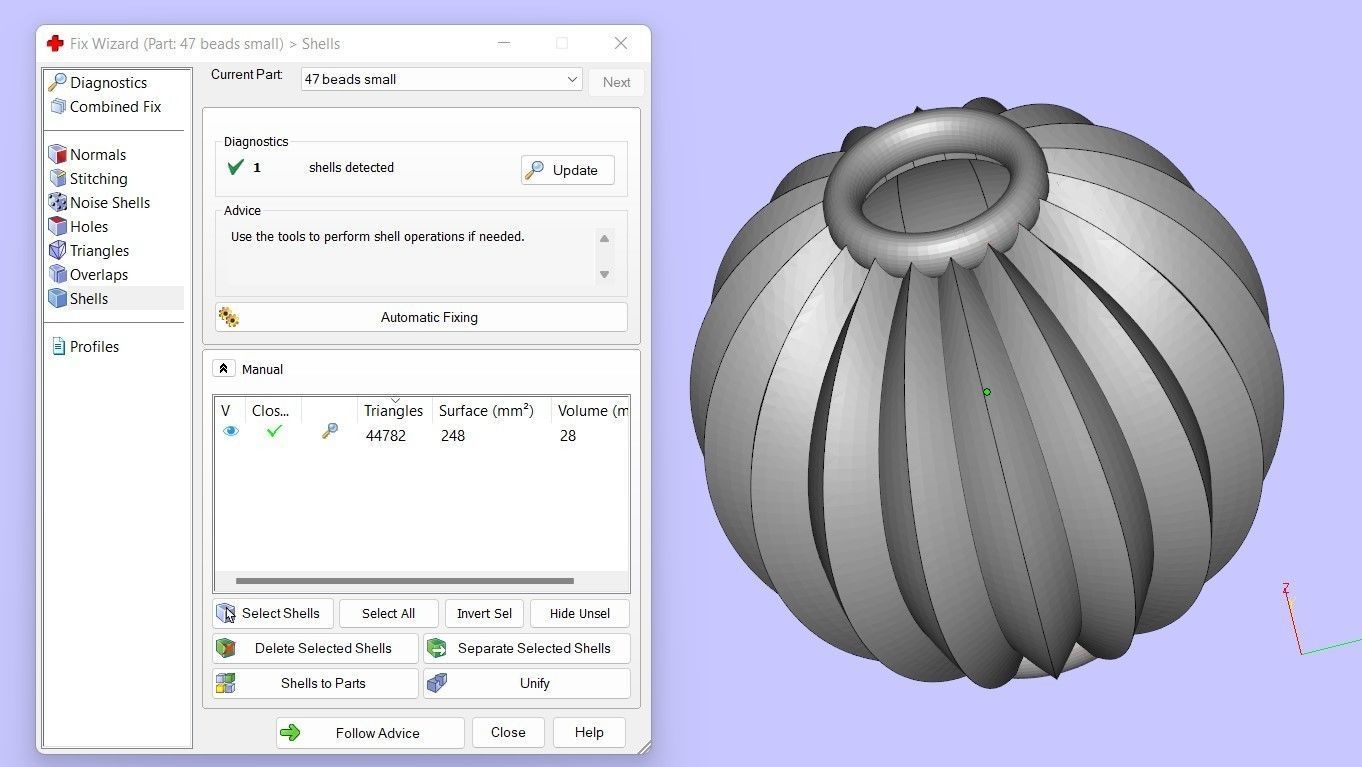Run Automatic Fixing
Image resolution: width=1362 pixels, height=767 pixels.
pos(421,317)
